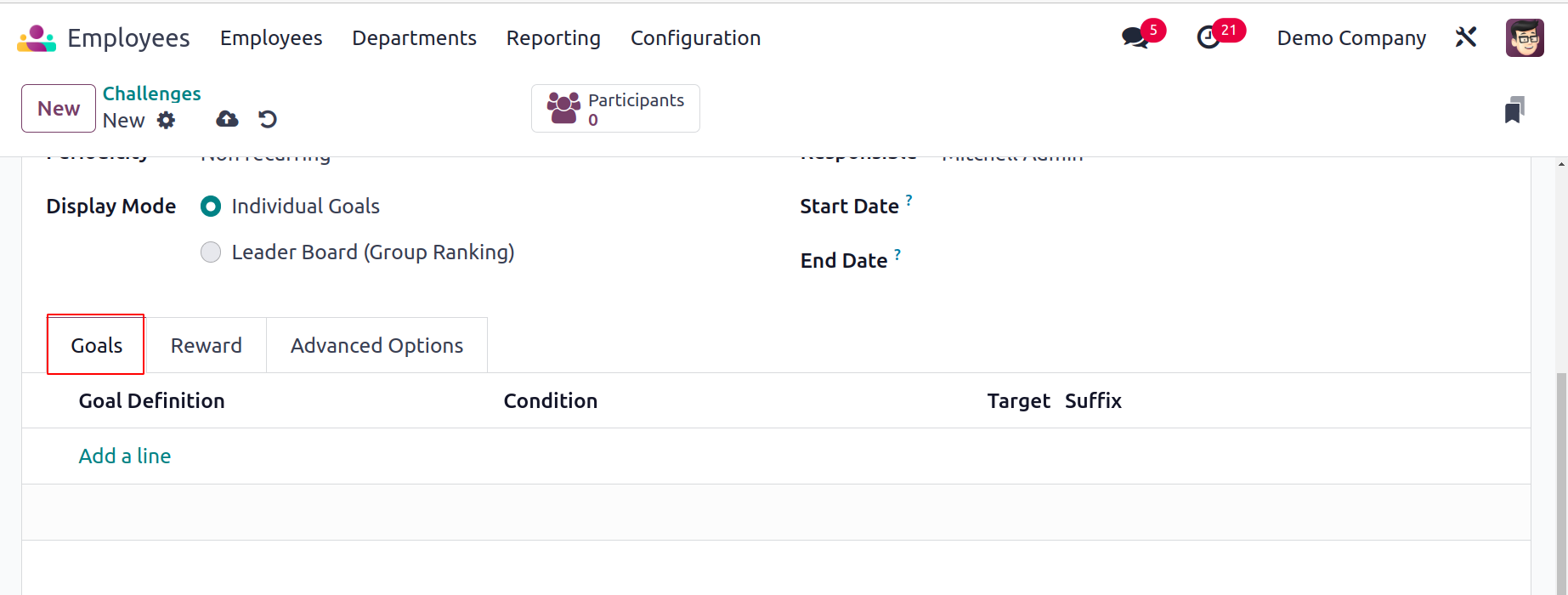Discard changes with the undo arrow icon
Image resolution: width=1568 pixels, height=595 pixels.
click(268, 119)
